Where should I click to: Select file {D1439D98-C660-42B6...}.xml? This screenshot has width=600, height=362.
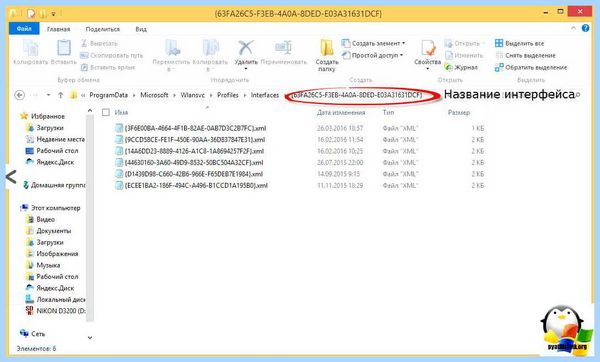(x=189, y=174)
